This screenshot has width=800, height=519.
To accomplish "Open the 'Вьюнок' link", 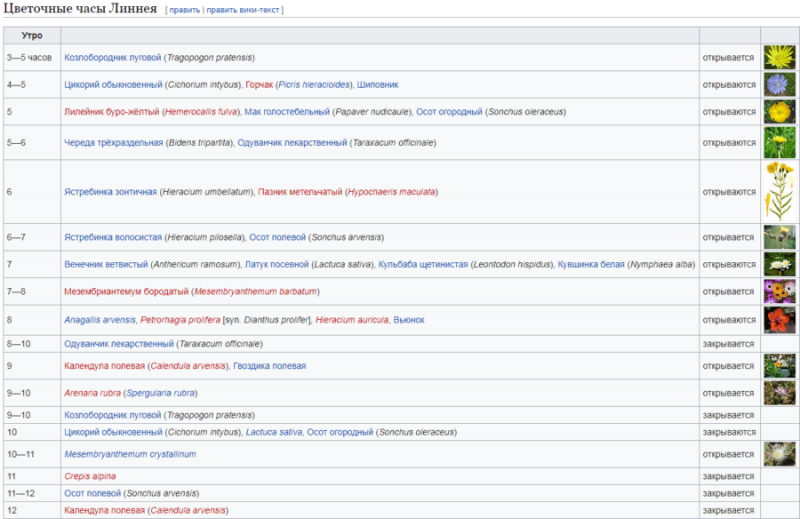I will pyautogui.click(x=409, y=320).
